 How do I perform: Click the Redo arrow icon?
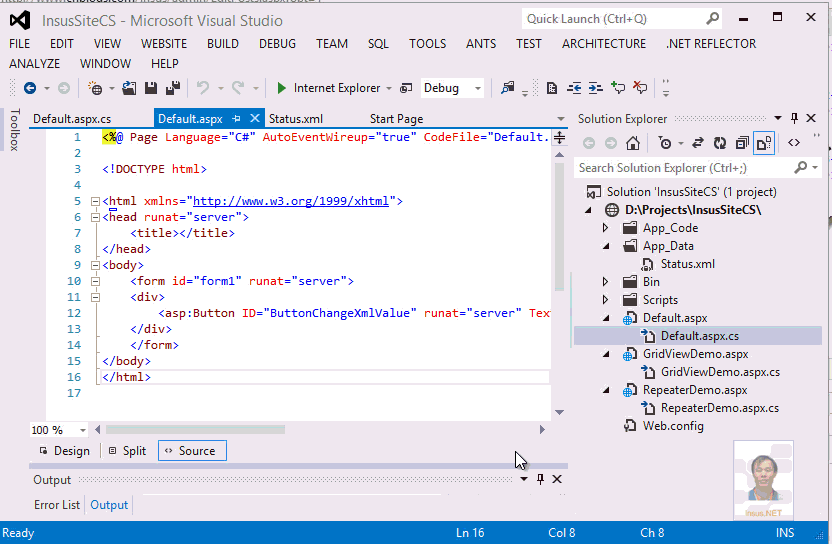[238, 88]
